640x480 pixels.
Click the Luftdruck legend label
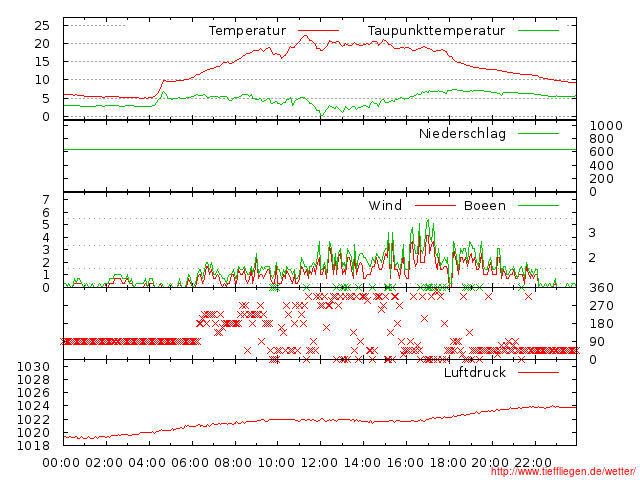point(475,372)
